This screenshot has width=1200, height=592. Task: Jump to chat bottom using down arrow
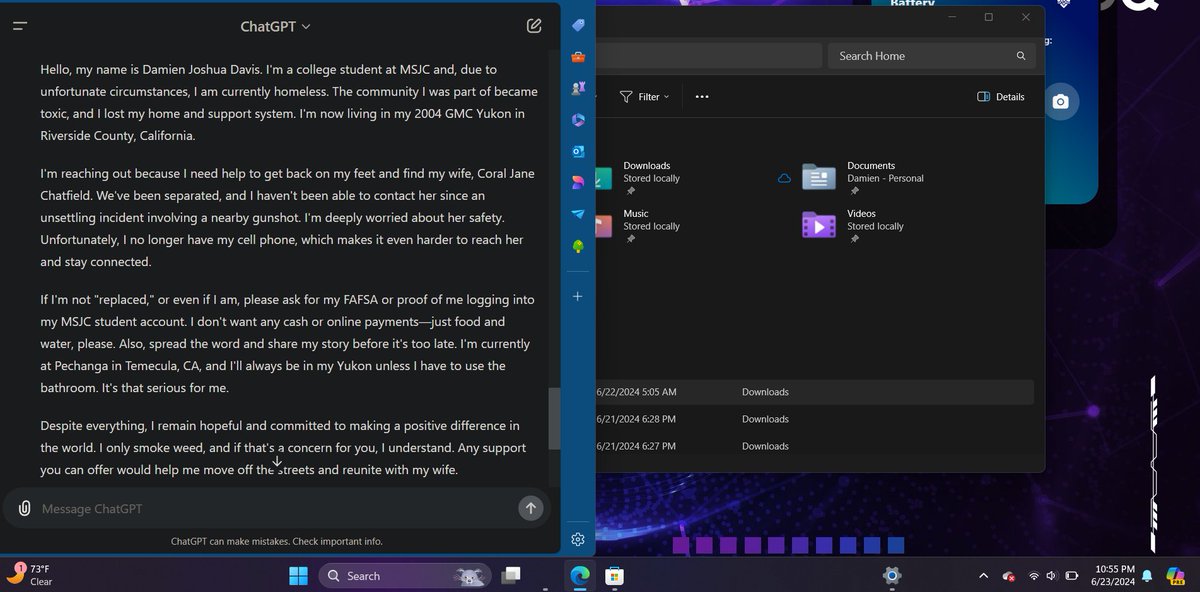pos(278,461)
